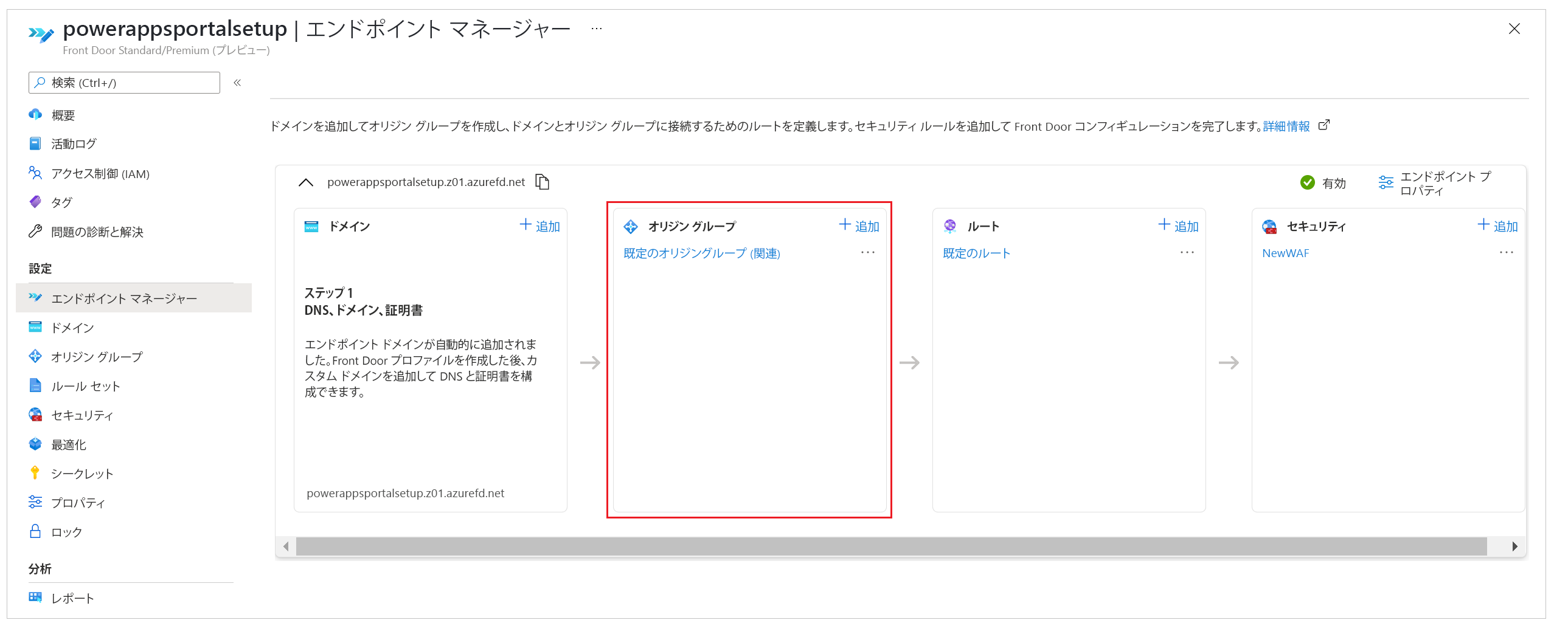Open the 詳細情報 learn more link
Screen dimensions: 1568x637
click(x=1286, y=126)
